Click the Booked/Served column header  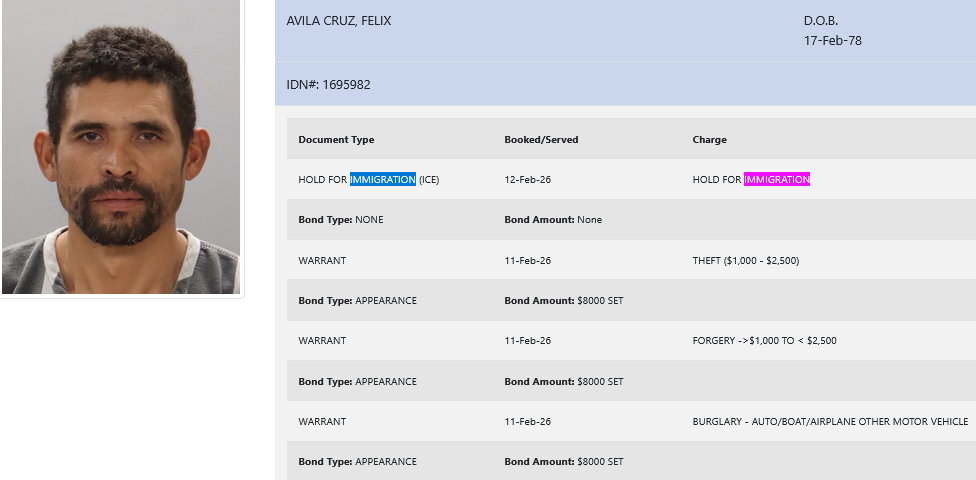tap(541, 140)
